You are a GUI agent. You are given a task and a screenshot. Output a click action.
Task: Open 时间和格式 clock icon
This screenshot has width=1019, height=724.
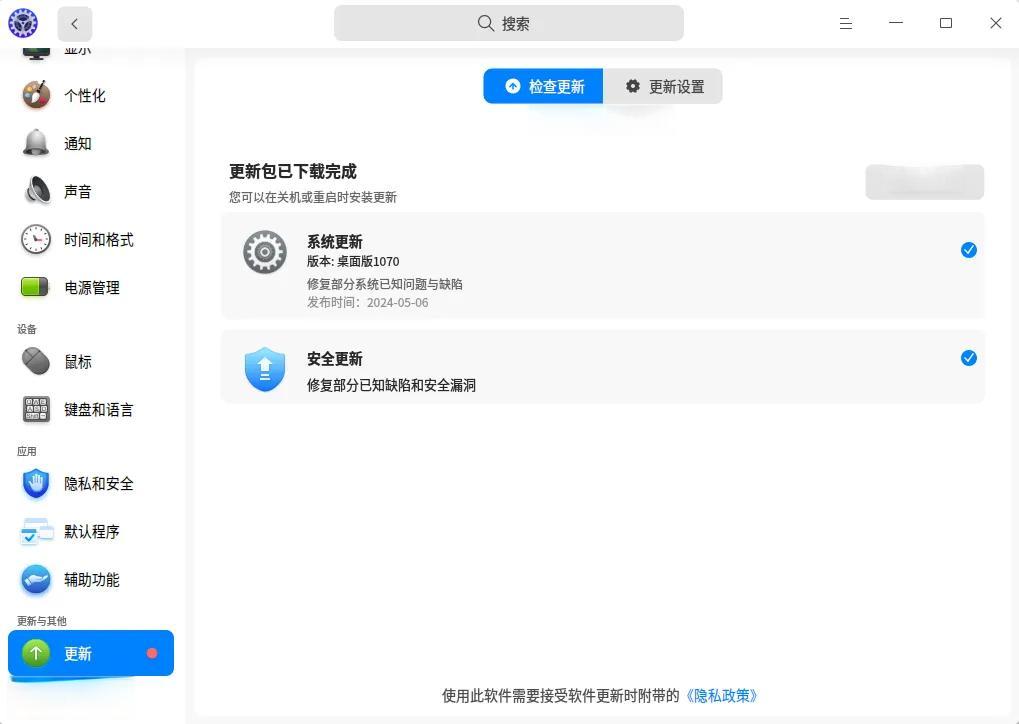[x=36, y=239]
